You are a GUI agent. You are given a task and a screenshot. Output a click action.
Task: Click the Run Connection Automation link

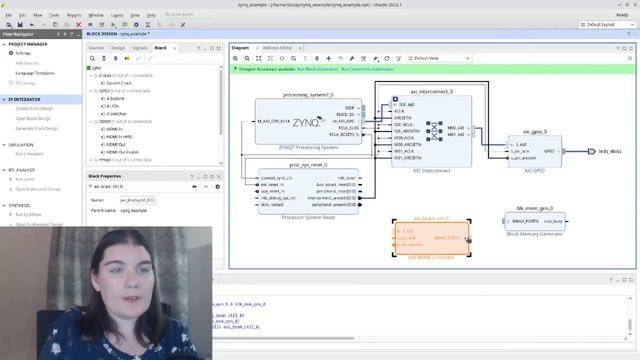tap(367, 69)
